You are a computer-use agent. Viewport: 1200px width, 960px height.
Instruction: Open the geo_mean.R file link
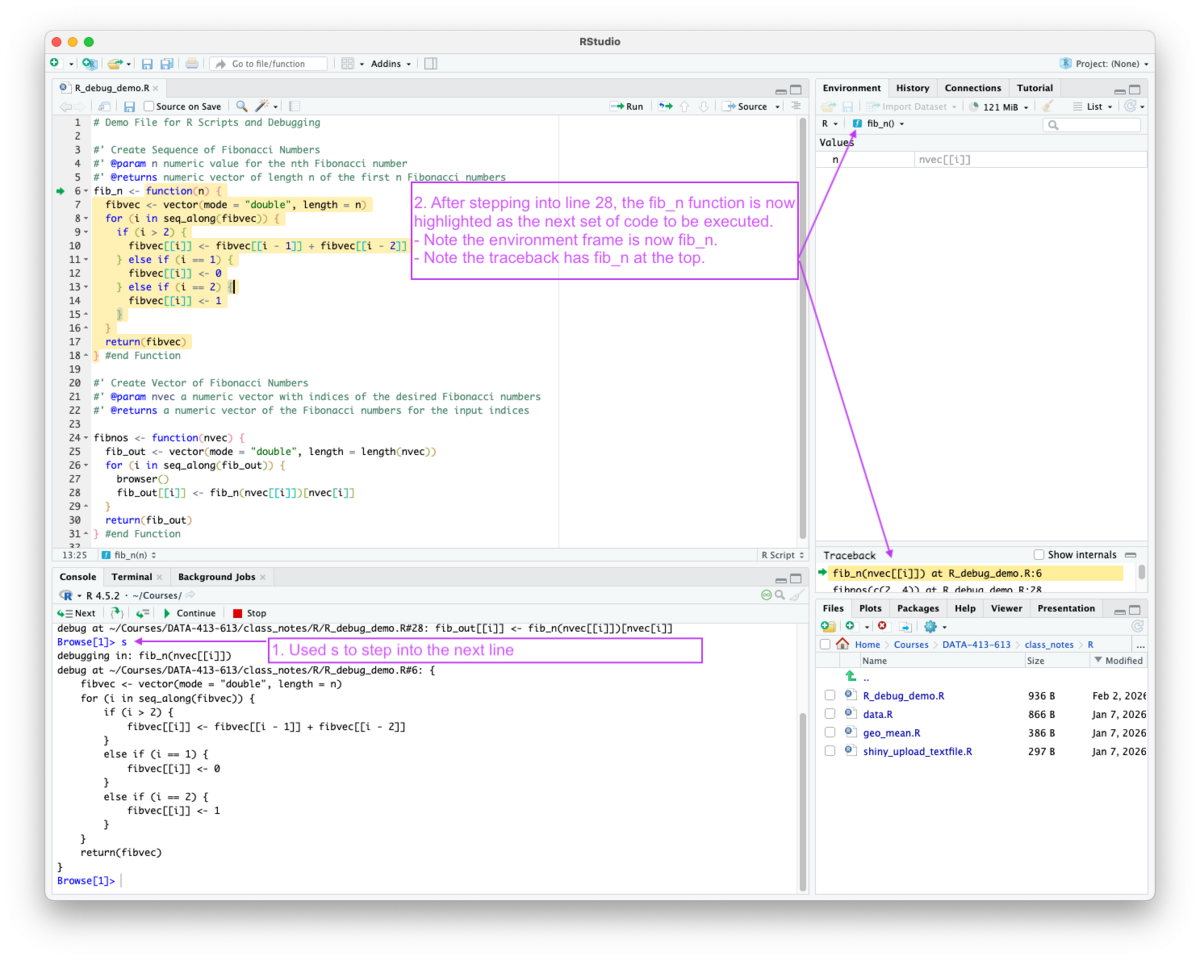tap(891, 732)
